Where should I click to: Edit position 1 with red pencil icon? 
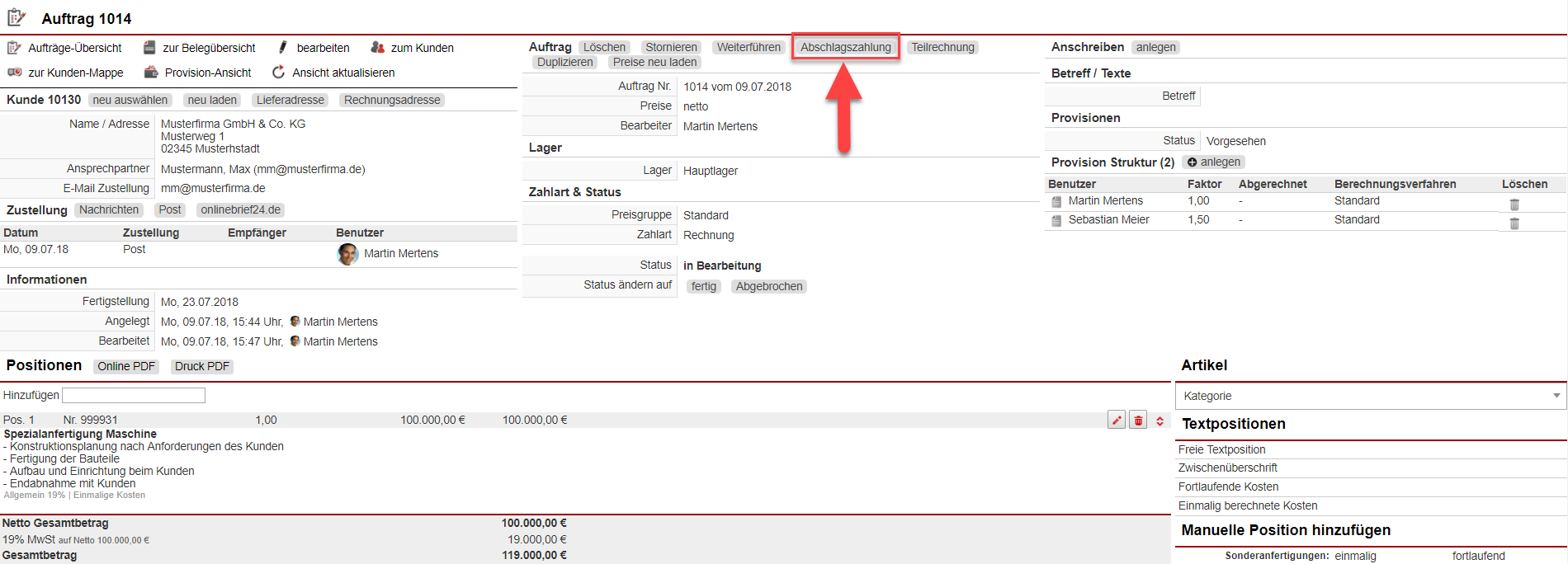pos(1117,421)
